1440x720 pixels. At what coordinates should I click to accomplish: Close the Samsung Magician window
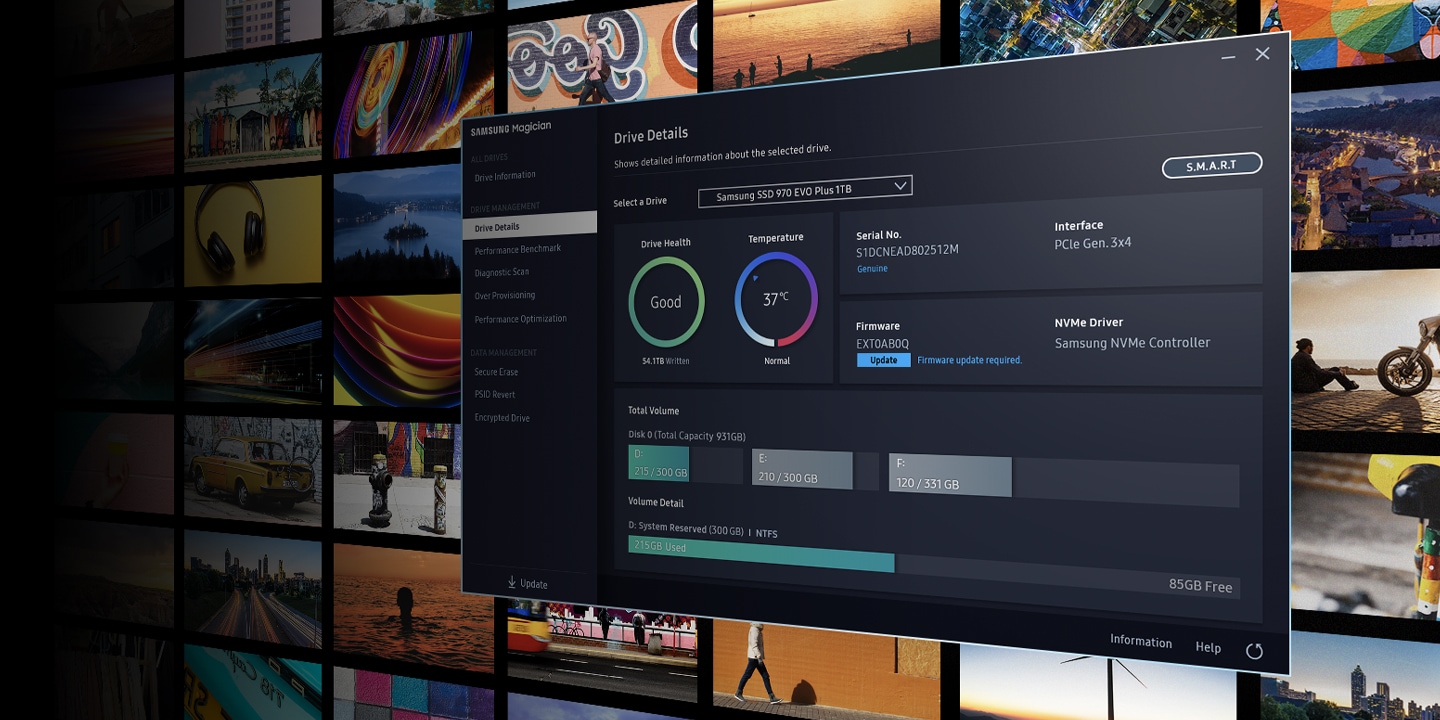coord(1262,54)
